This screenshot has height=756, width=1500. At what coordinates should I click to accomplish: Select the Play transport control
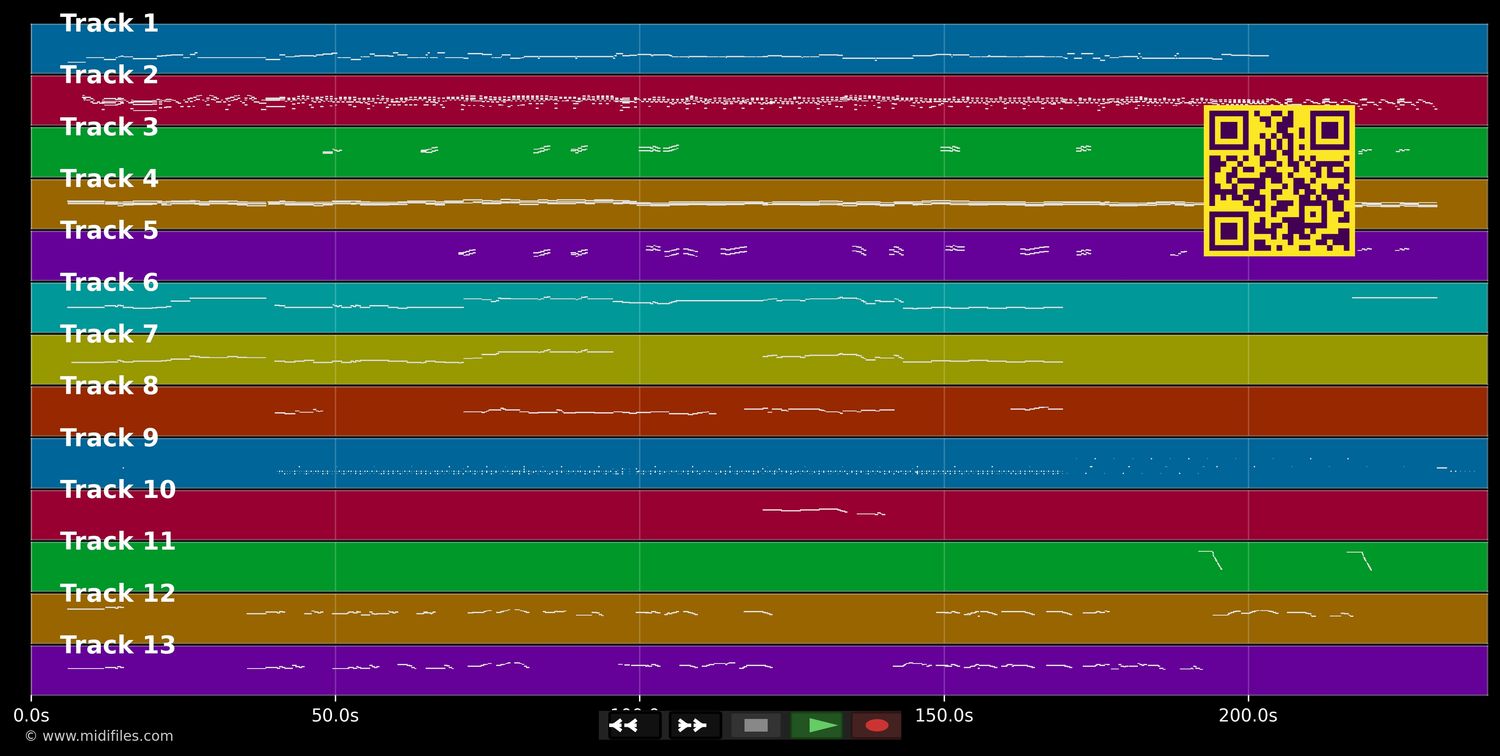(x=817, y=725)
